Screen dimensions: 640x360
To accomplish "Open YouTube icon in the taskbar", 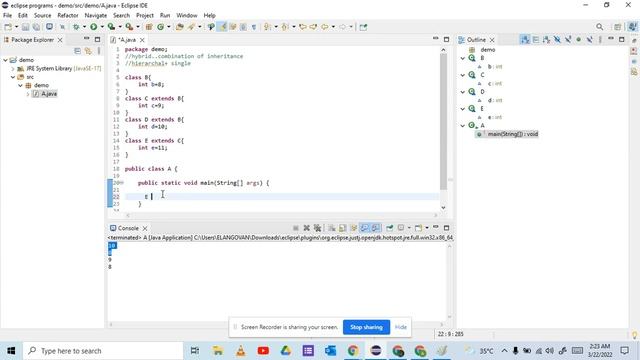I will point(263,351).
